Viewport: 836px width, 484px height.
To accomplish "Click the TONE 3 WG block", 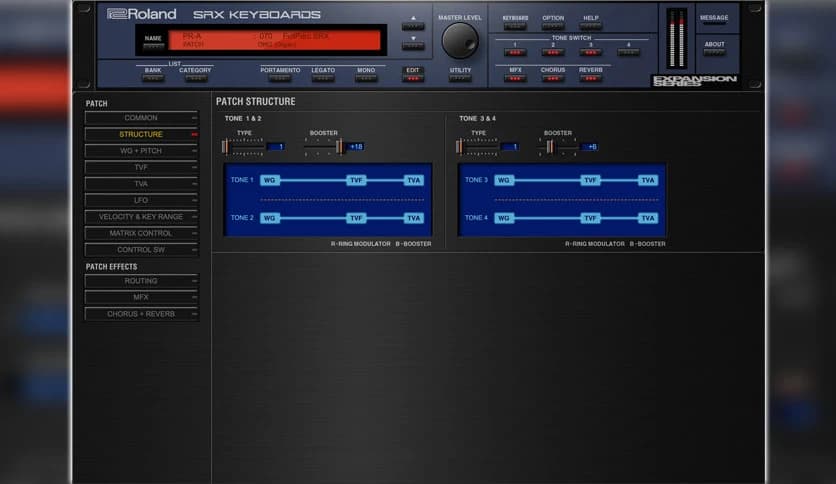I will [504, 180].
